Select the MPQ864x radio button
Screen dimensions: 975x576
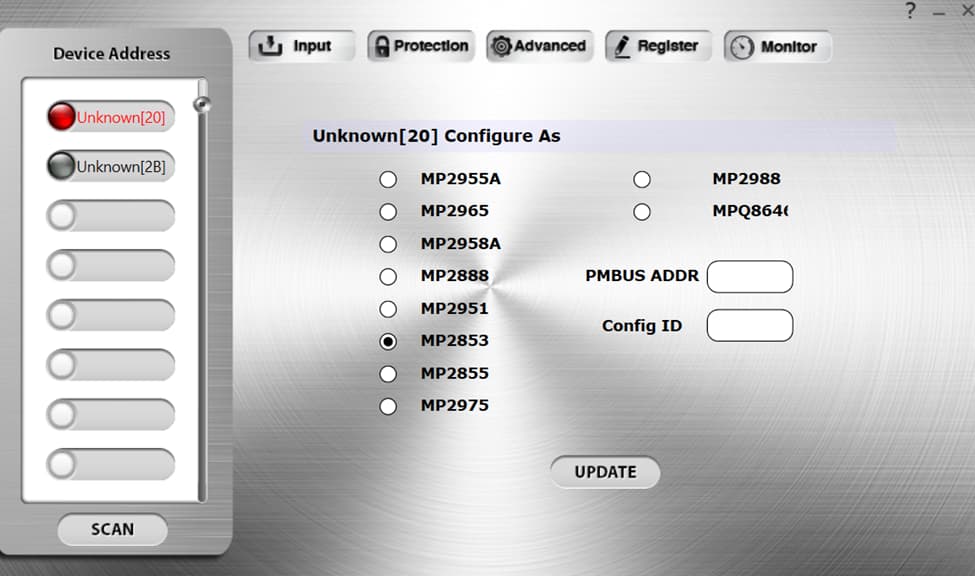tap(642, 212)
